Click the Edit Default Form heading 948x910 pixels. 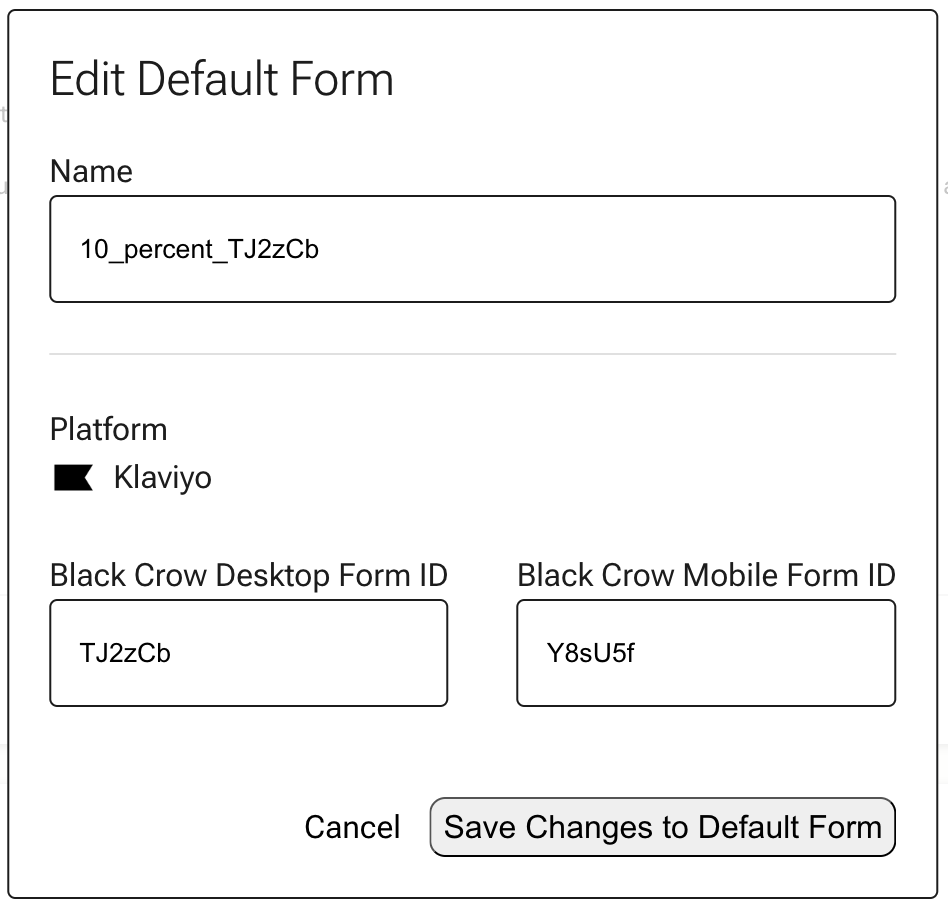pos(222,79)
